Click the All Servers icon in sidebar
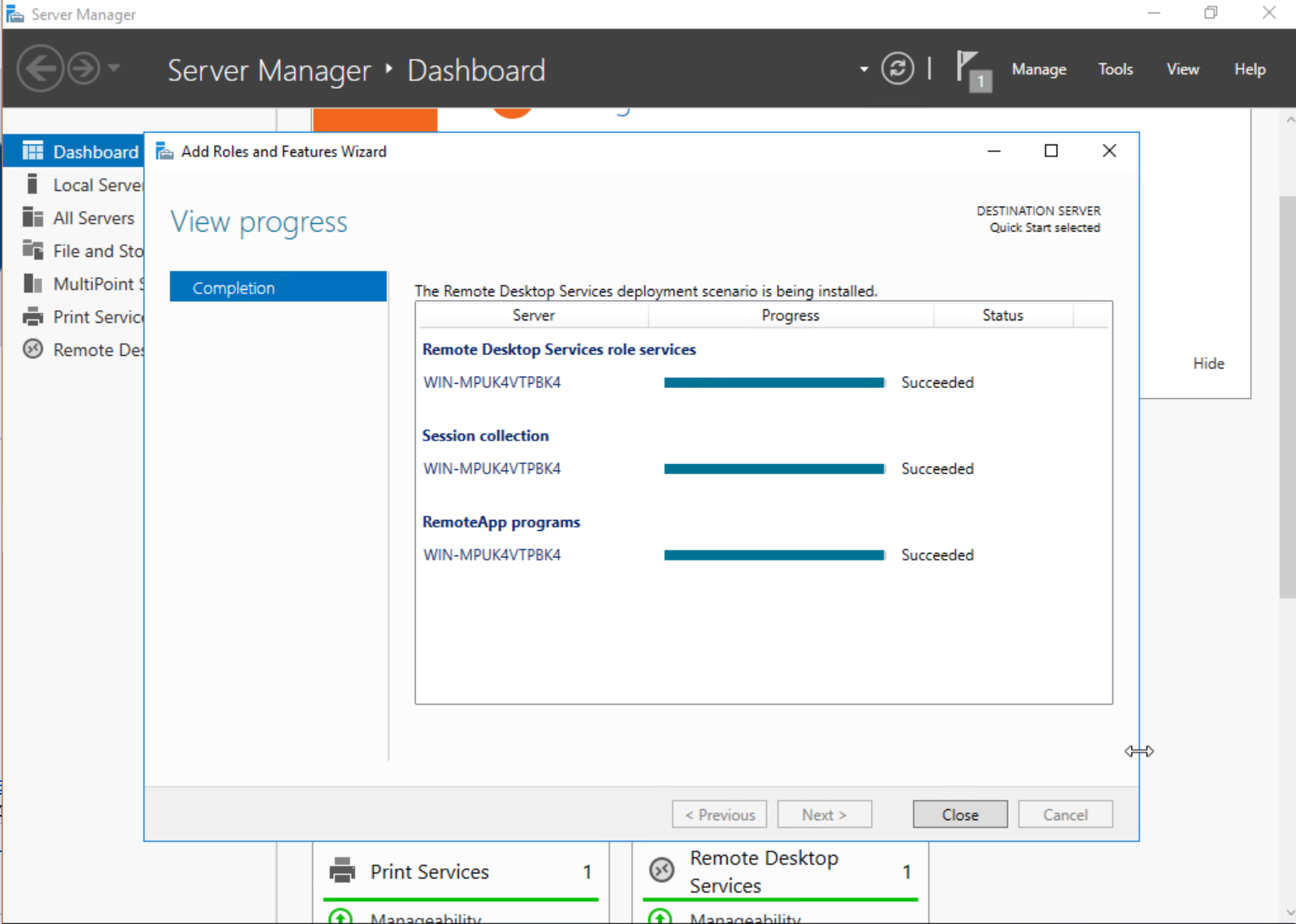 tap(33, 217)
